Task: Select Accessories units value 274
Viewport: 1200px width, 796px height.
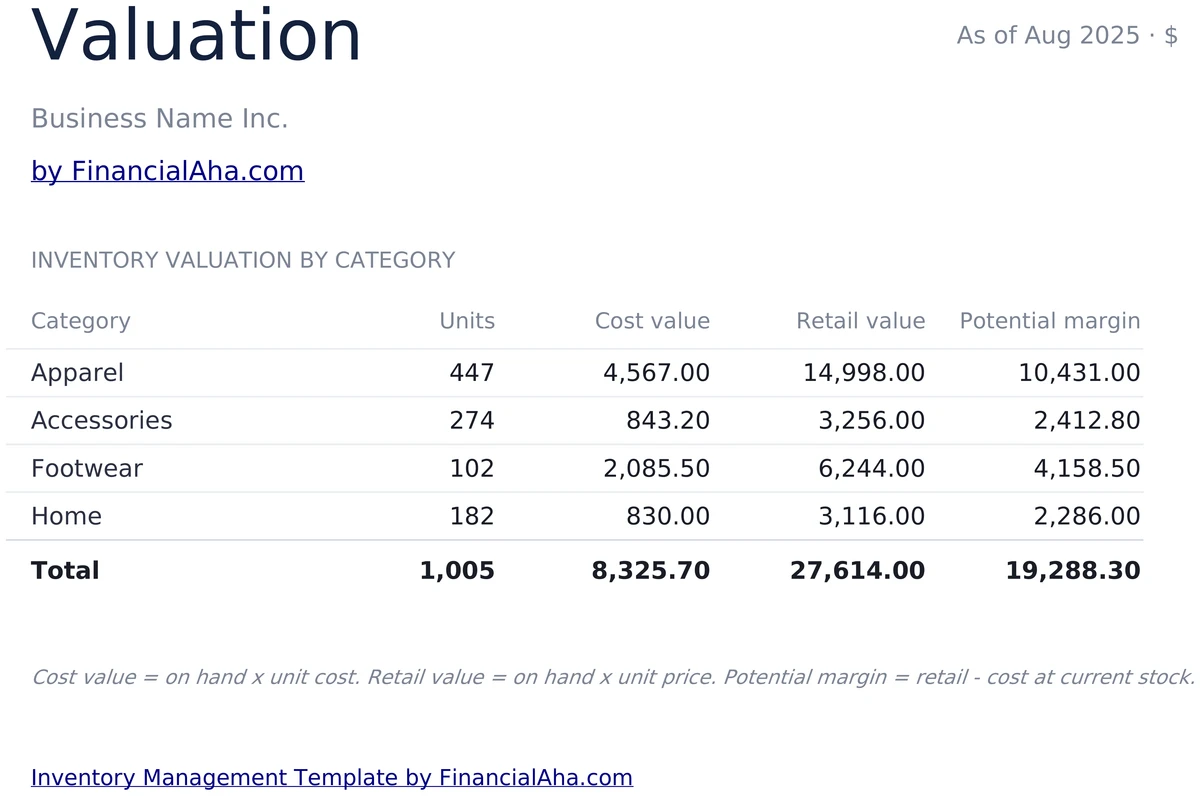Action: 472,421
